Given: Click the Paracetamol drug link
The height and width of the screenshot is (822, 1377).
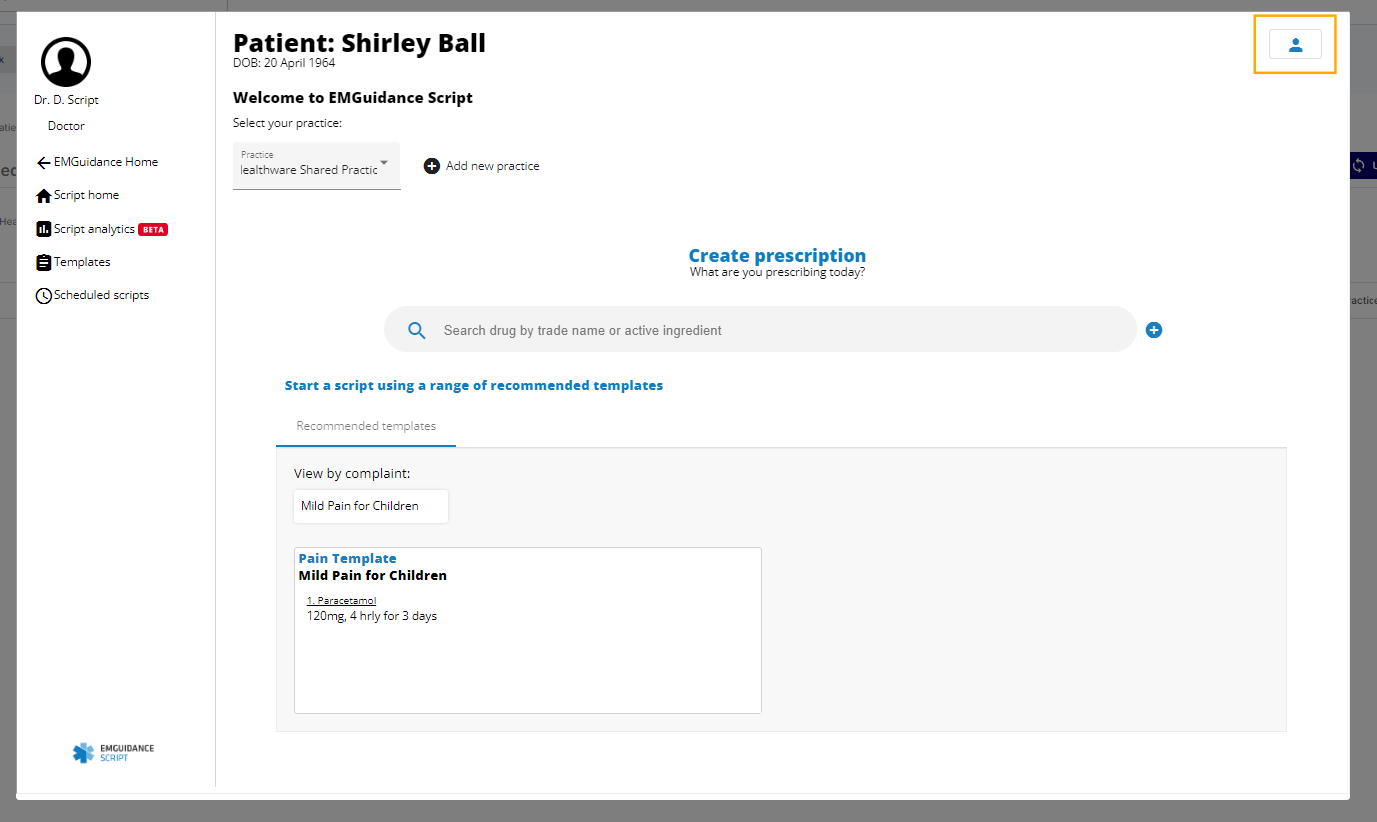Looking at the screenshot, I should click(x=341, y=600).
